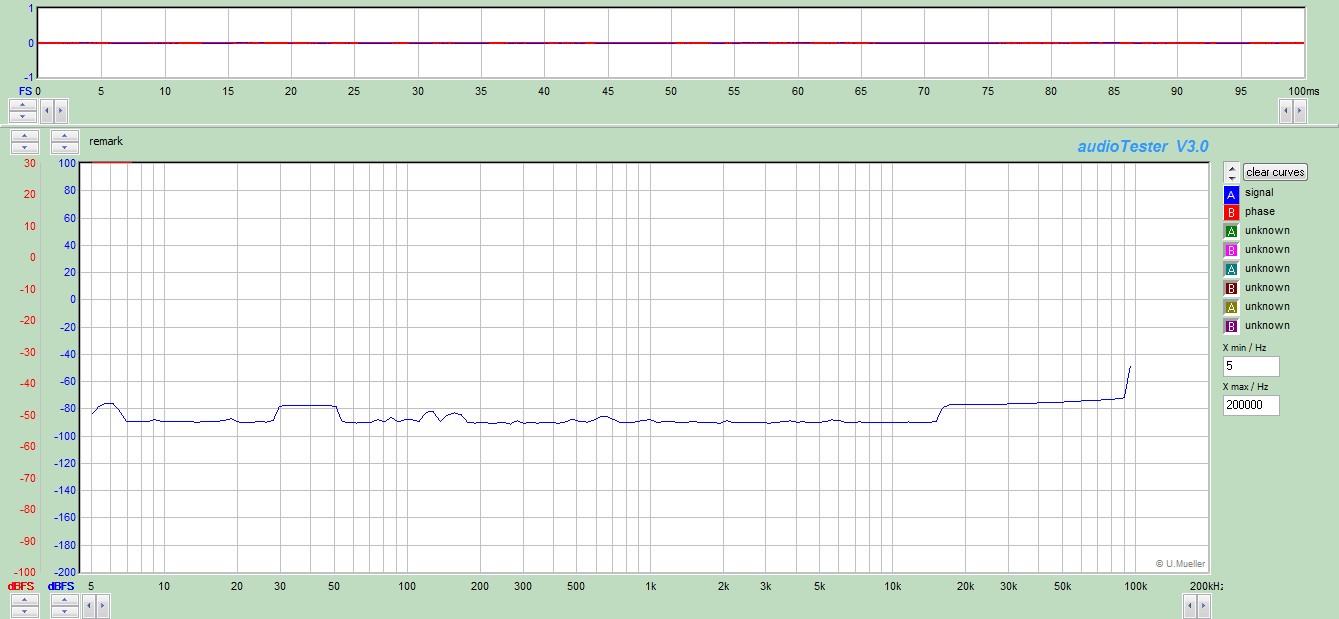This screenshot has height=619, width=1339.
Task: Click down arrow above blue 100 scale maximum
Action: (x=65, y=147)
